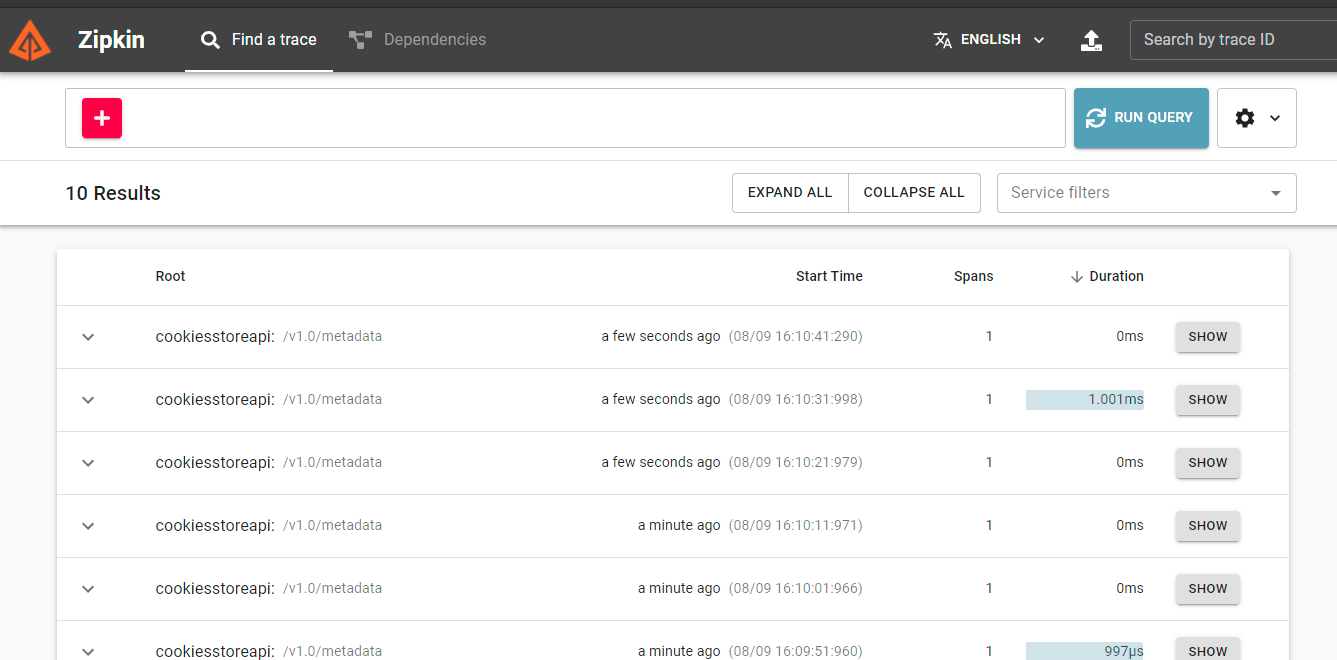Expand the 16:10:11:971 trace row
Screen dimensions: 1337x660
pyautogui.click(x=88, y=526)
